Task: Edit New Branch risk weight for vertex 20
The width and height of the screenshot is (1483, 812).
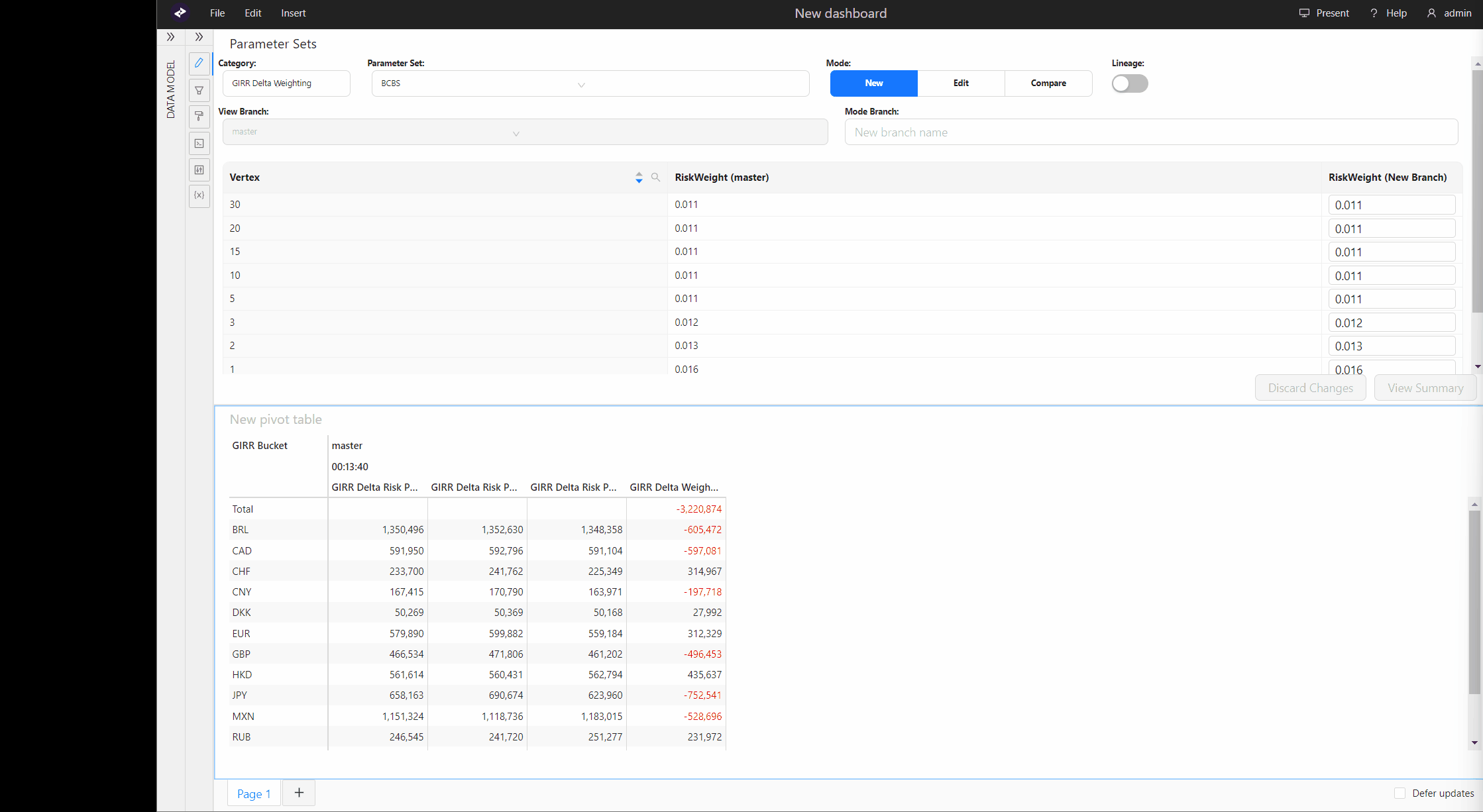Action: click(1392, 228)
